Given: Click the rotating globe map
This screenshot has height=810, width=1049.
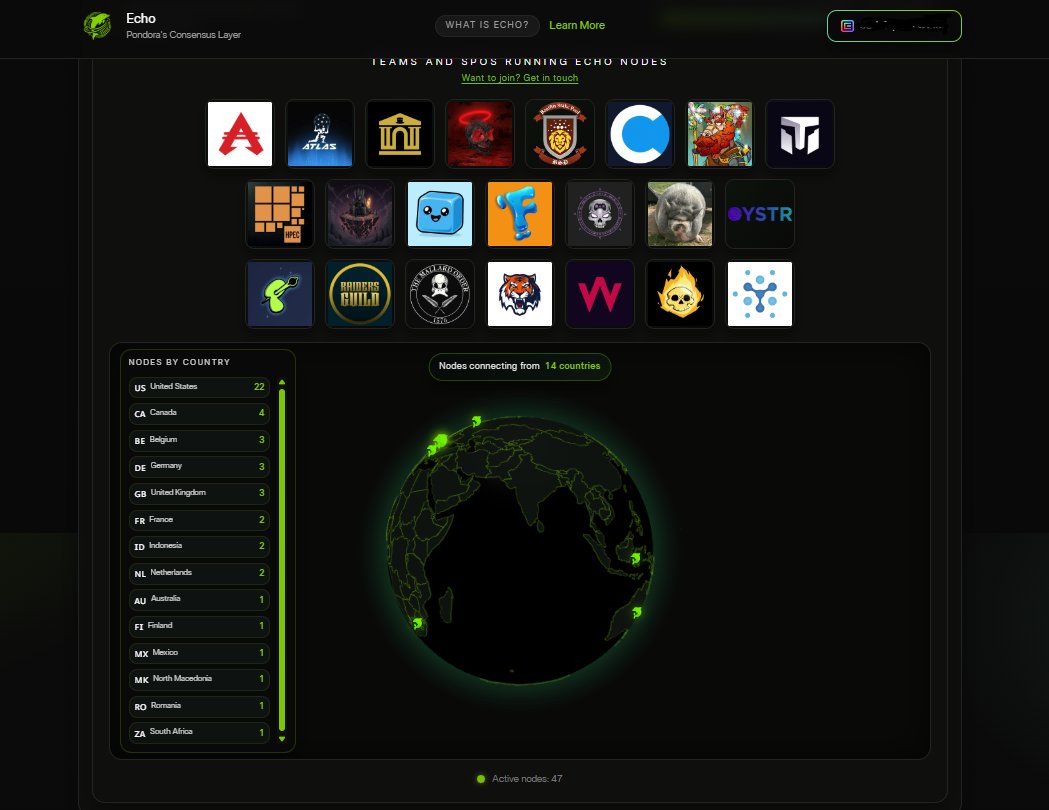Looking at the screenshot, I should (x=520, y=550).
